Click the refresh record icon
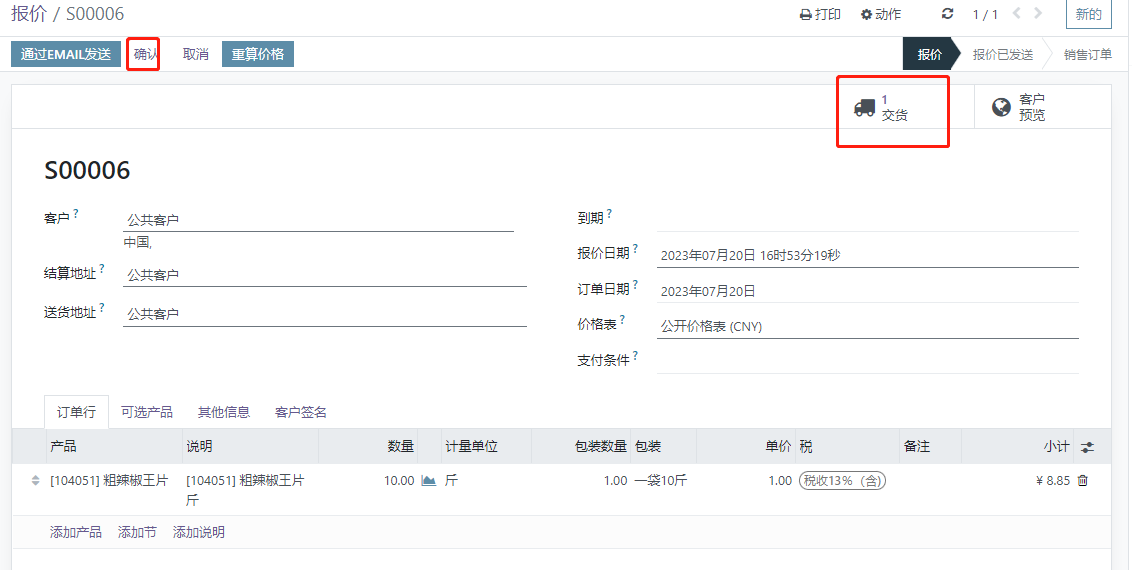 (948, 14)
